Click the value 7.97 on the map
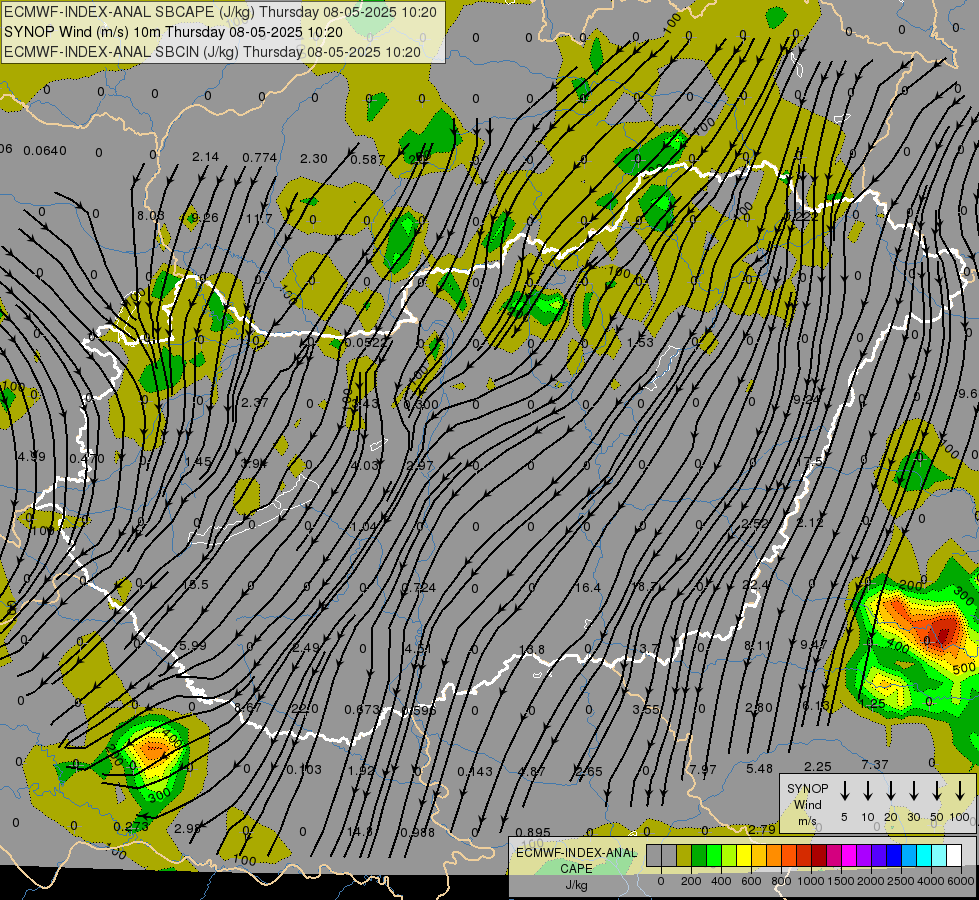The image size is (979, 900). [x=703, y=769]
